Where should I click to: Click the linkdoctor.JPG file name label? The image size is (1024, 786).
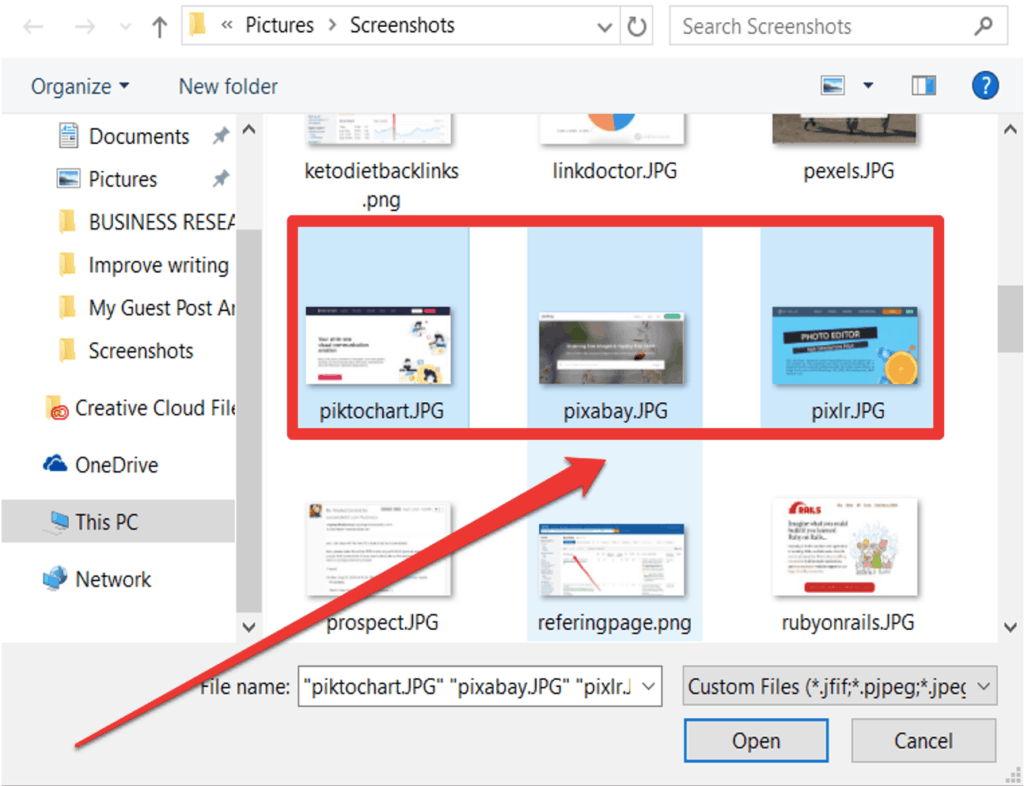(x=615, y=171)
